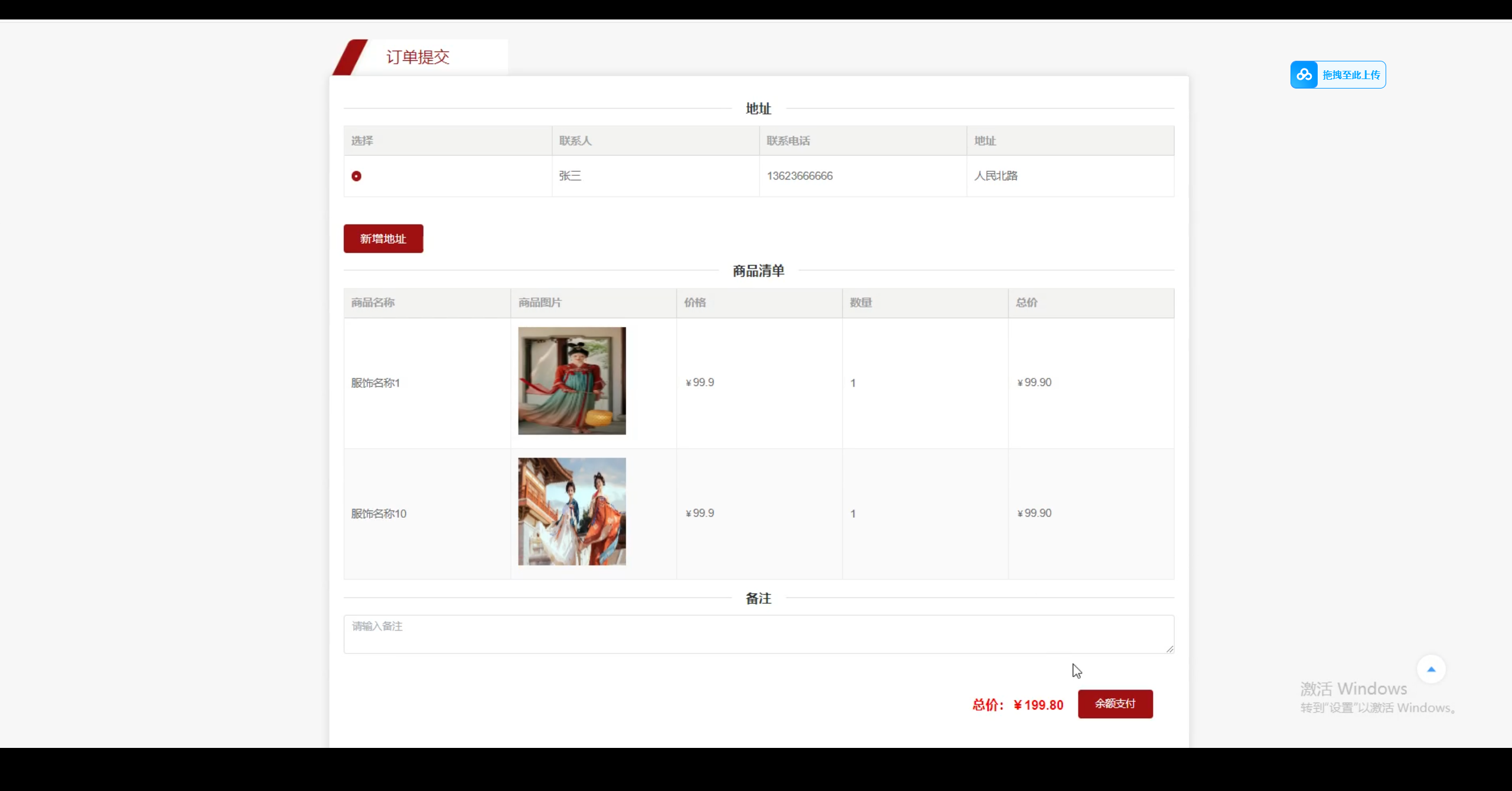Click the scroll-to-top arrow icon
The image size is (1512, 791).
coord(1430,669)
